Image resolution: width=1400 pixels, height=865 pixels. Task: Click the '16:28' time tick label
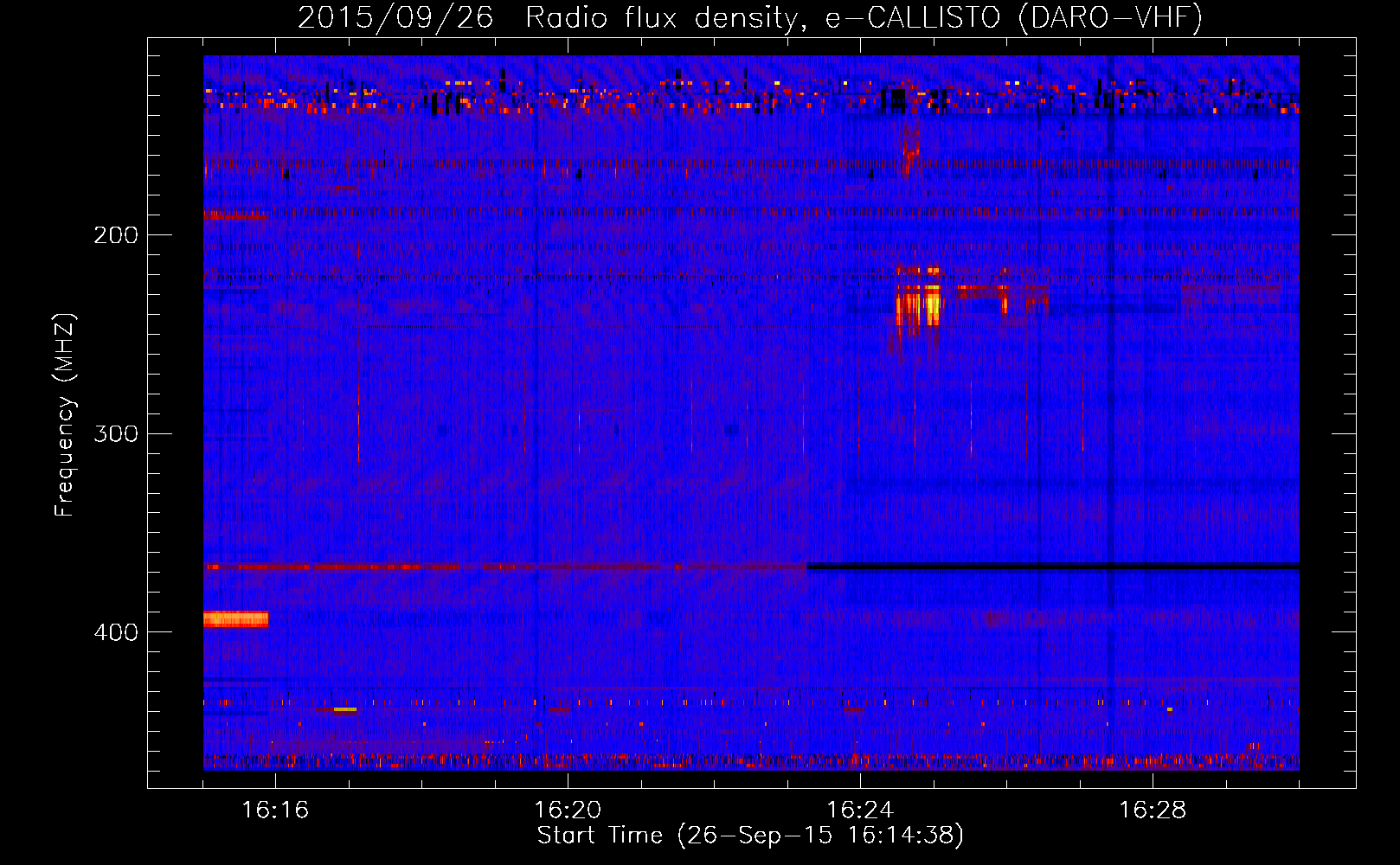click(1153, 811)
